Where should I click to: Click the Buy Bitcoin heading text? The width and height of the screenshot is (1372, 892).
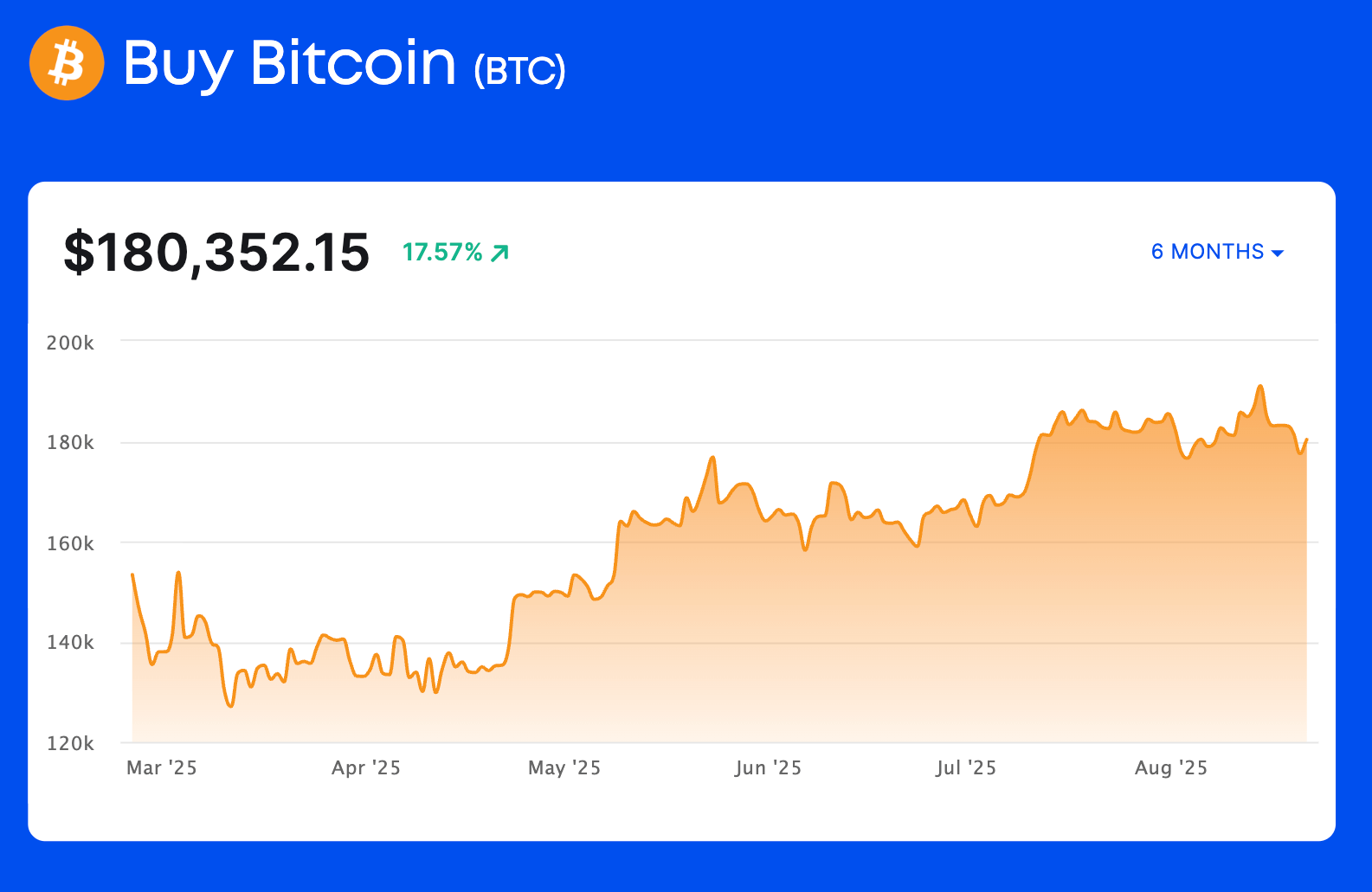tap(290, 63)
